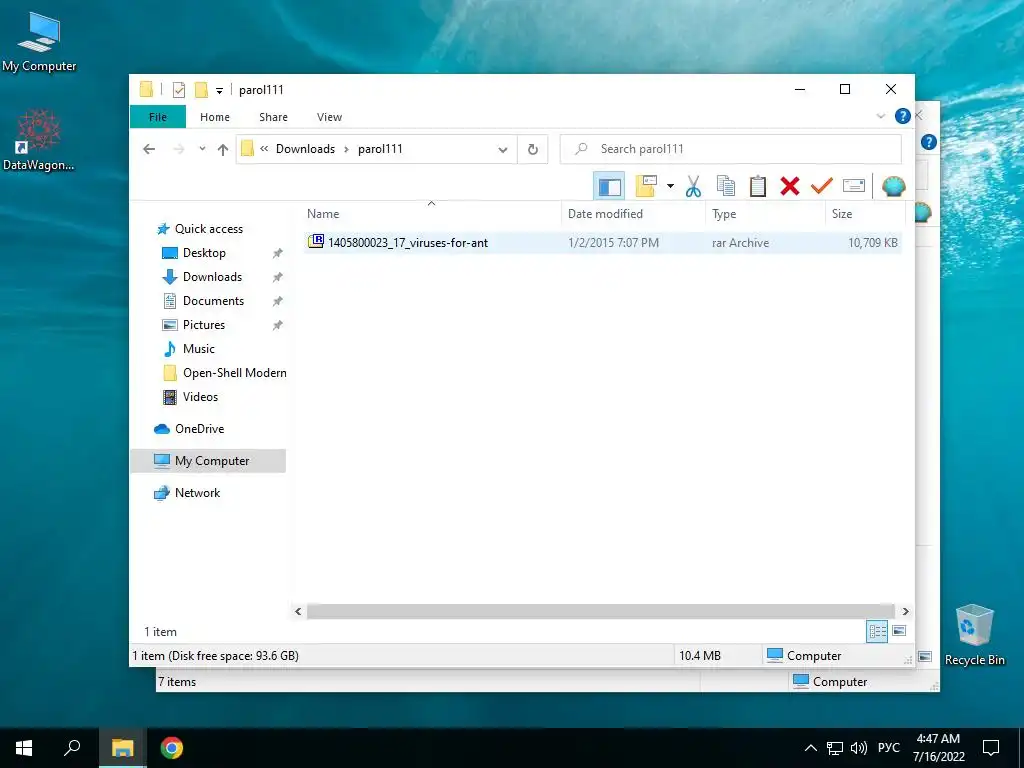The height and width of the screenshot is (768, 1024).
Task: Select Quick access in navigation pane
Action: pos(208,229)
